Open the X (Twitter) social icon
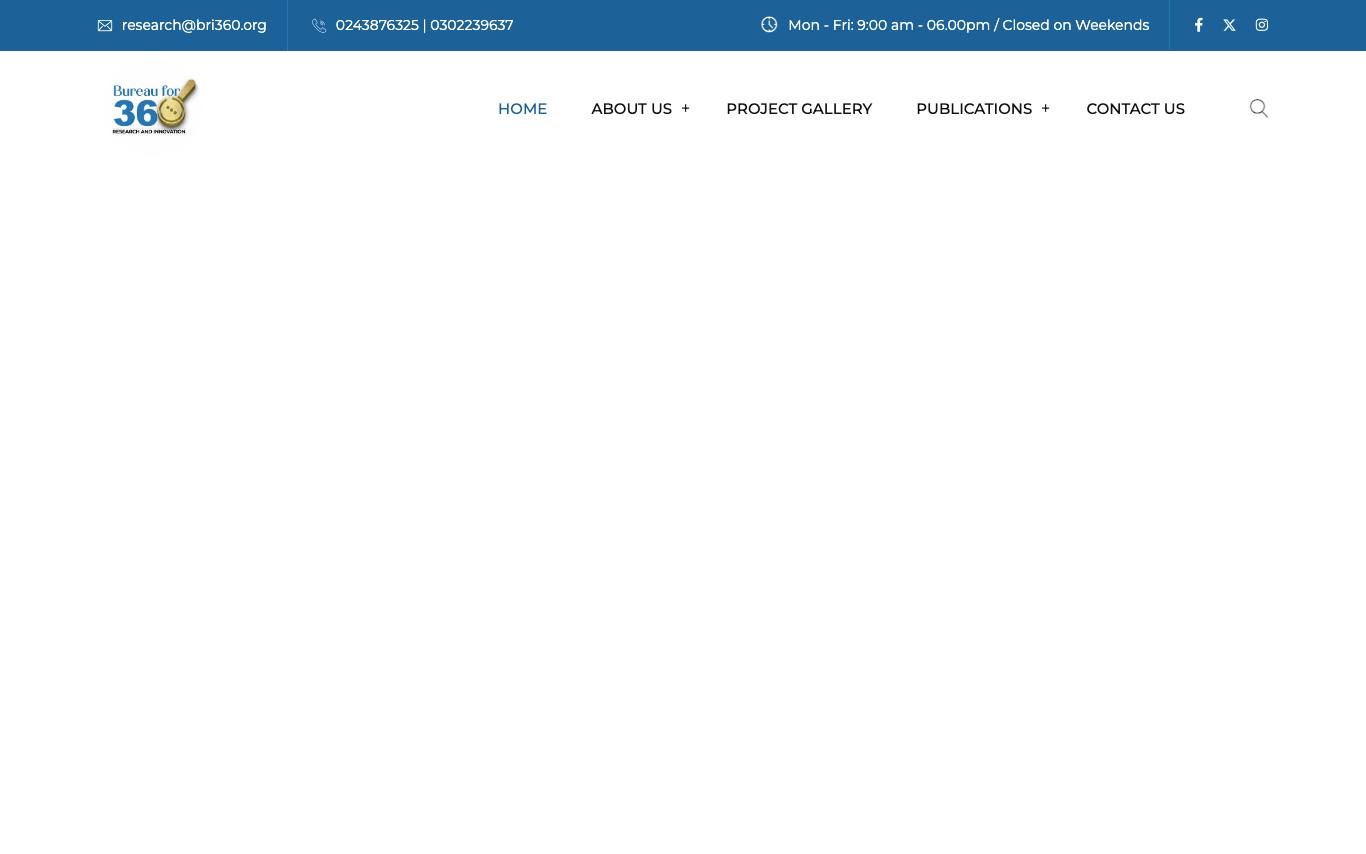 [1229, 25]
